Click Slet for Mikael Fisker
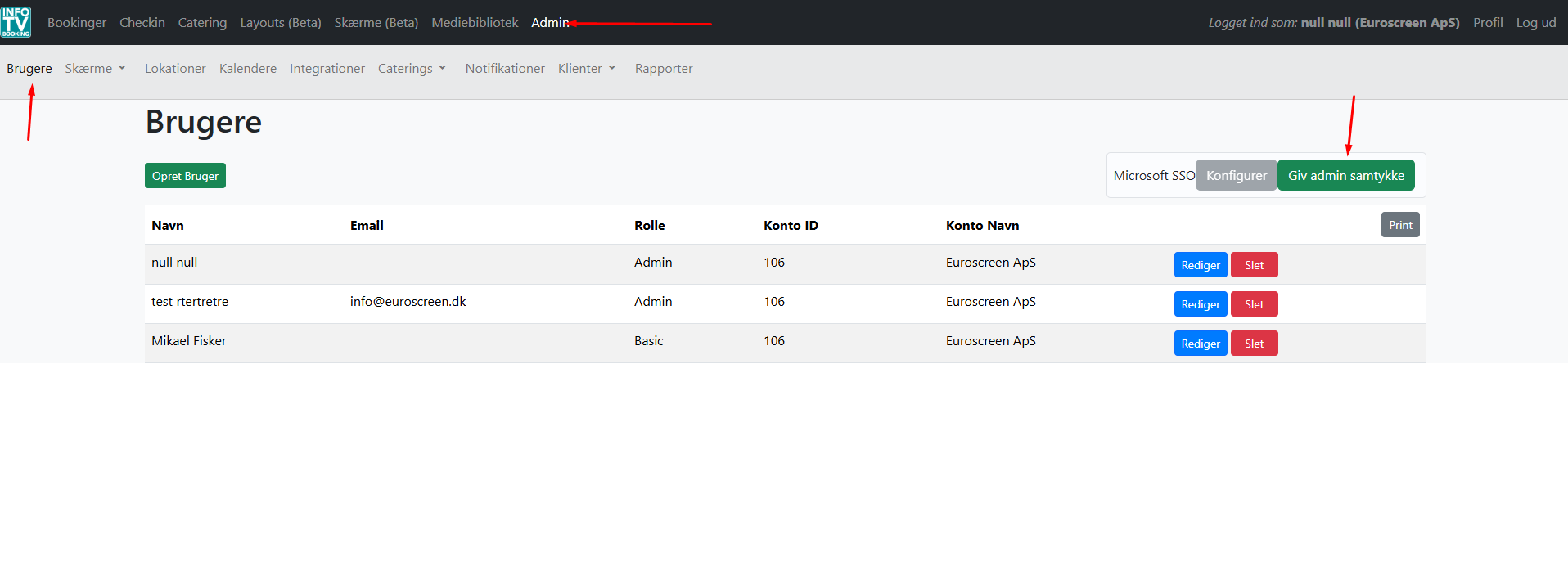This screenshot has width=1568, height=580. [1254, 344]
